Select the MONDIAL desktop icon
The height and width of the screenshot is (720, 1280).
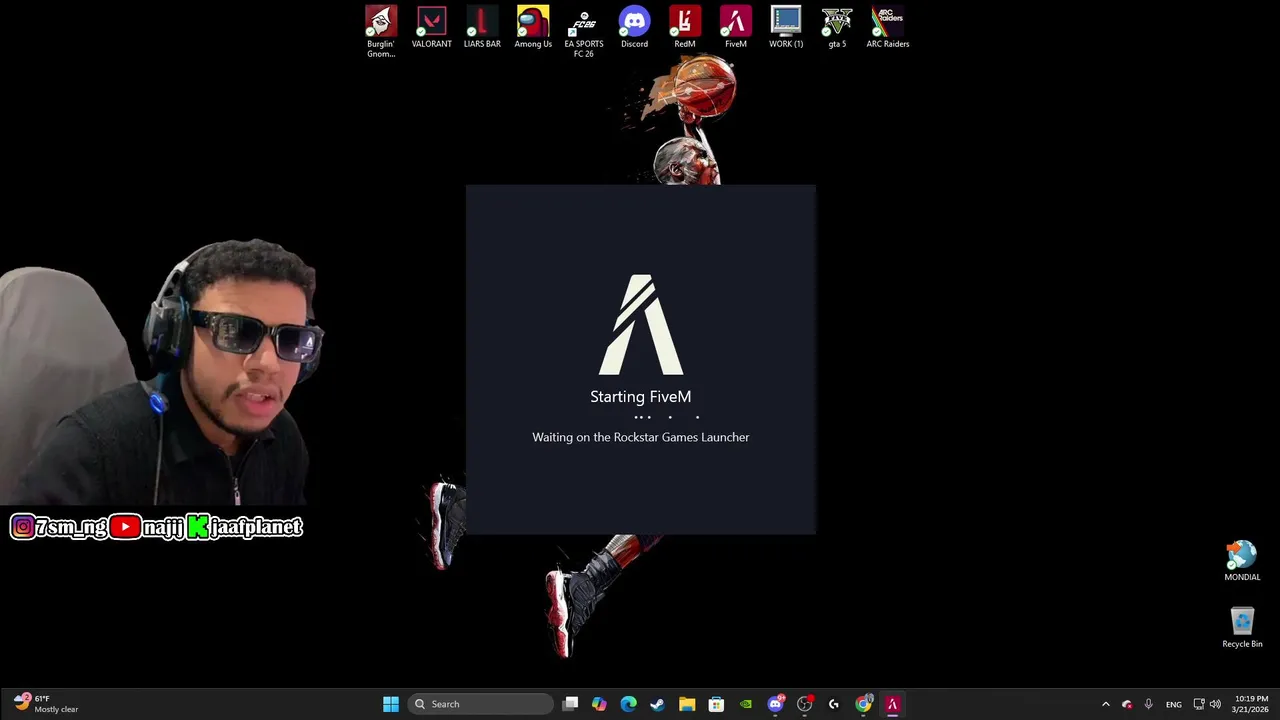(x=1242, y=561)
